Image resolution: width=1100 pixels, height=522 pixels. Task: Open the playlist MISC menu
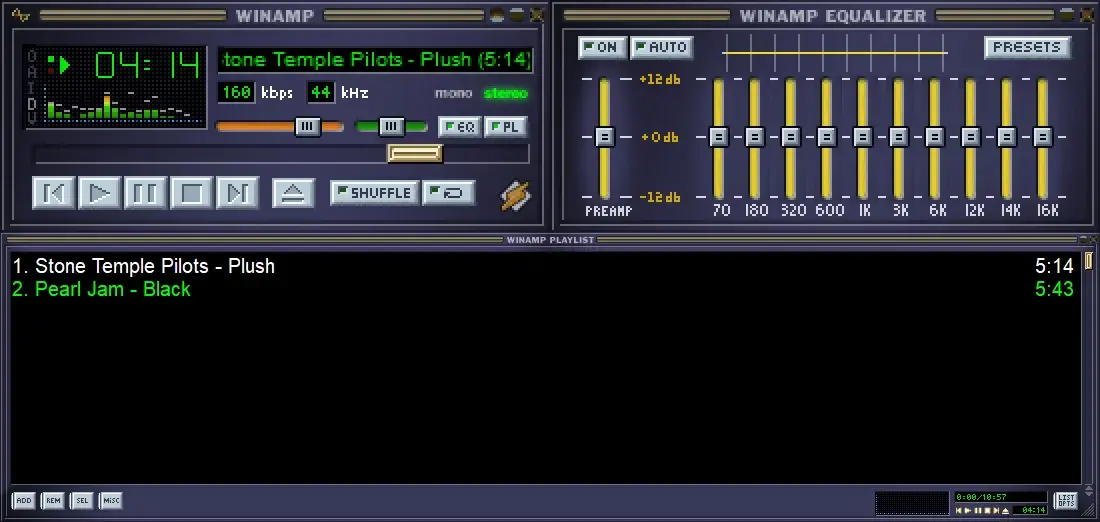click(110, 500)
